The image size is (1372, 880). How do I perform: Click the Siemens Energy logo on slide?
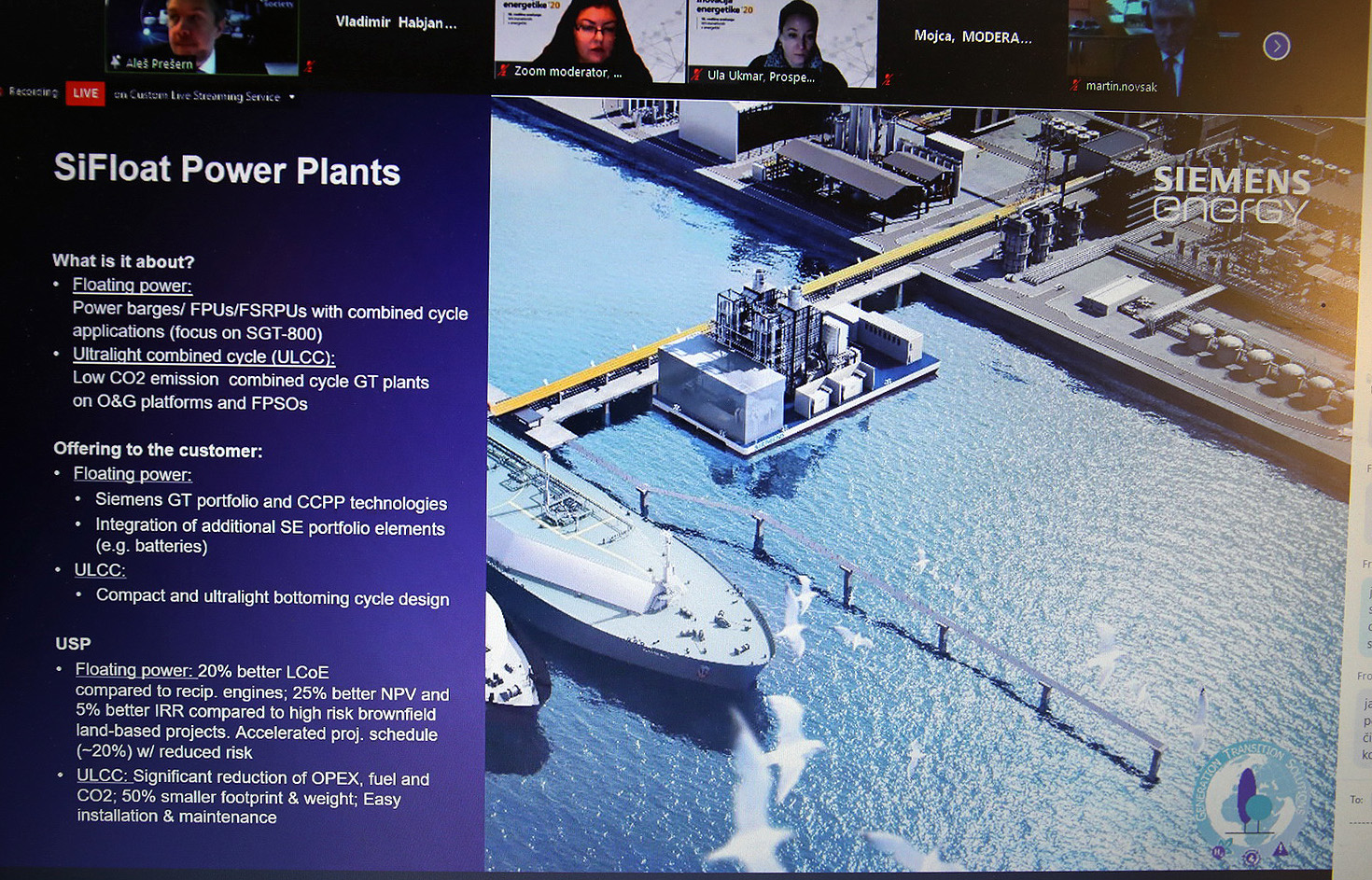coord(1231,195)
